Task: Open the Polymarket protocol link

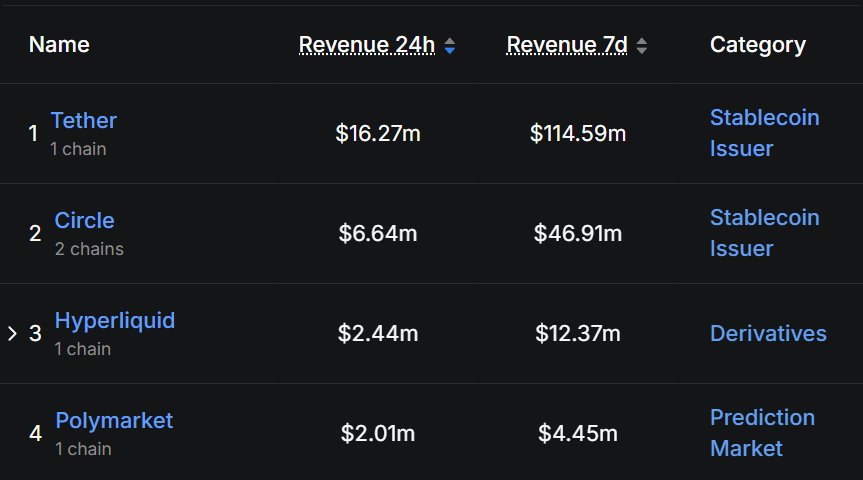Action: (113, 421)
